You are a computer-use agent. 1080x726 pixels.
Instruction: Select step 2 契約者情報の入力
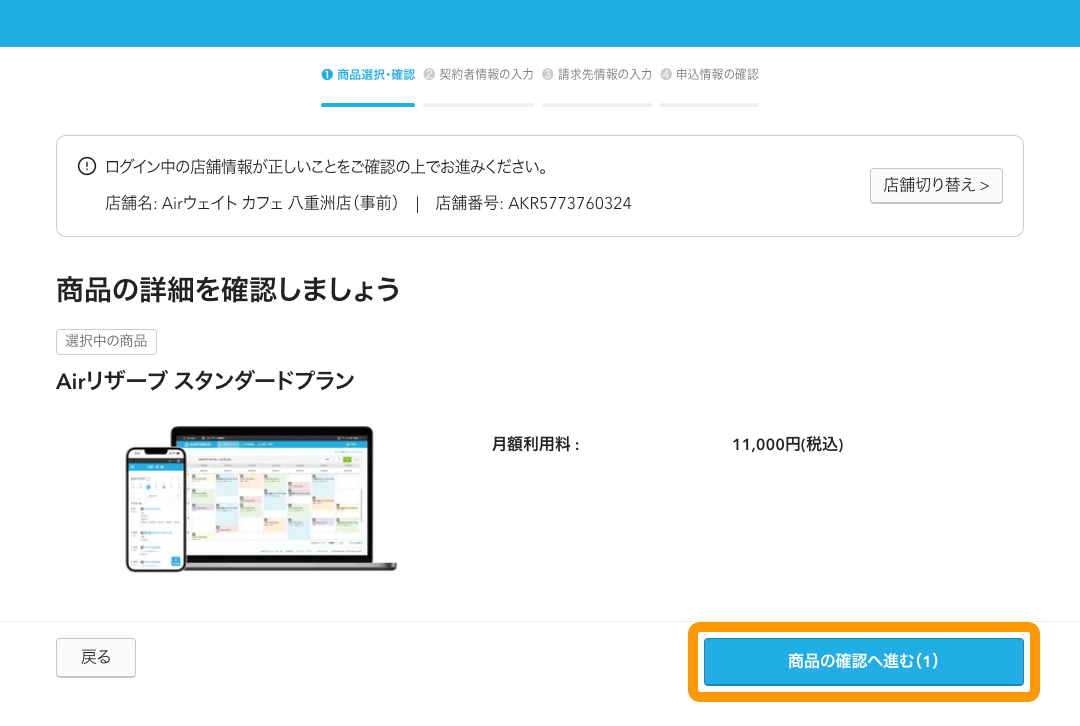click(x=479, y=74)
